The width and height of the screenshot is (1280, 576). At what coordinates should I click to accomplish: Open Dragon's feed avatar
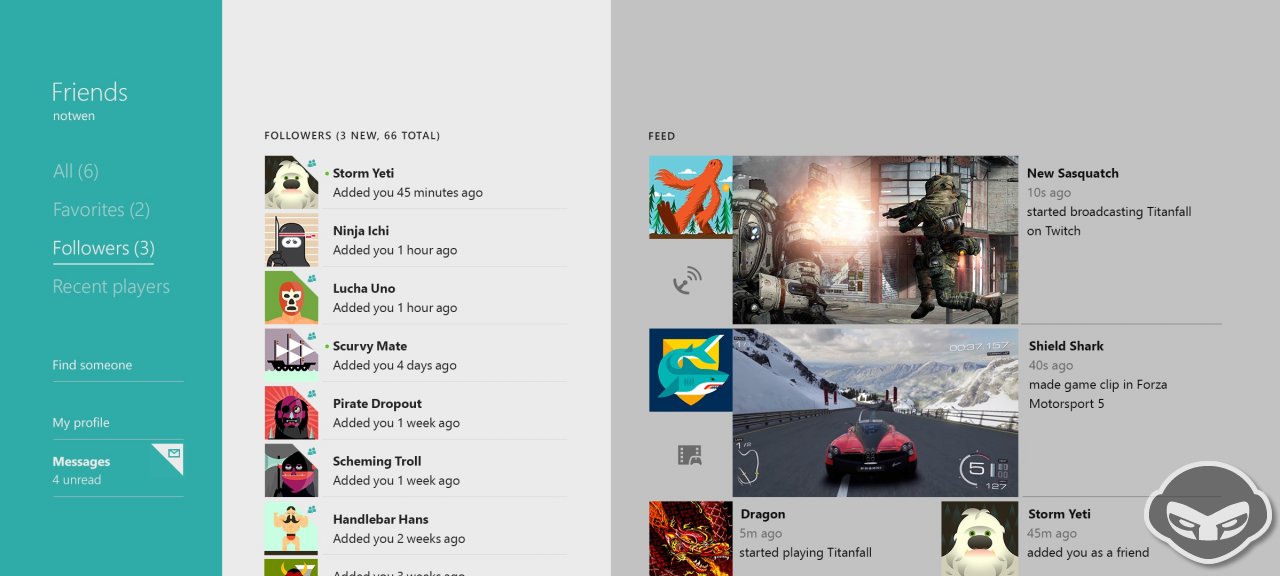coord(690,538)
